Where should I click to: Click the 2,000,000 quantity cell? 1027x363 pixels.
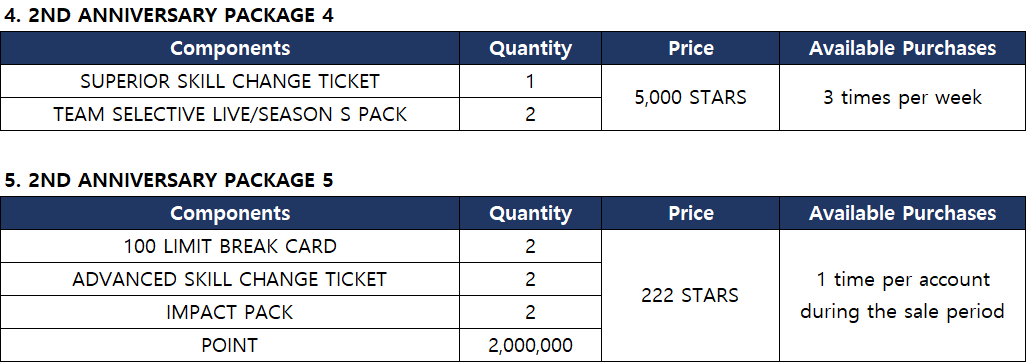tap(531, 345)
